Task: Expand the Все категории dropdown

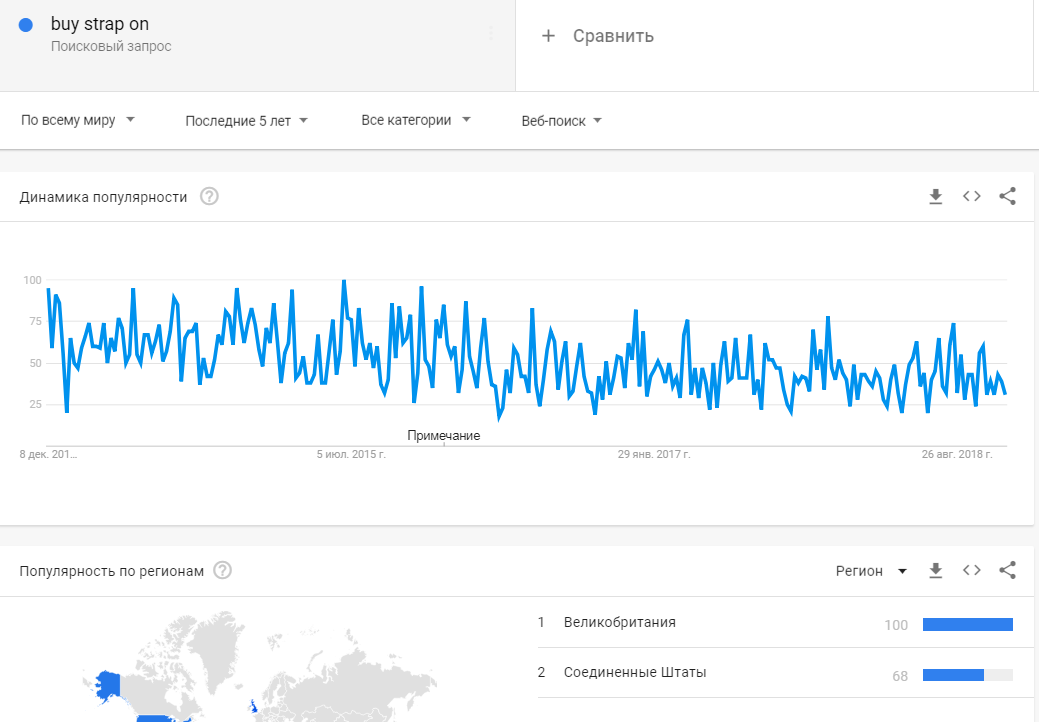Action: pyautogui.click(x=415, y=120)
